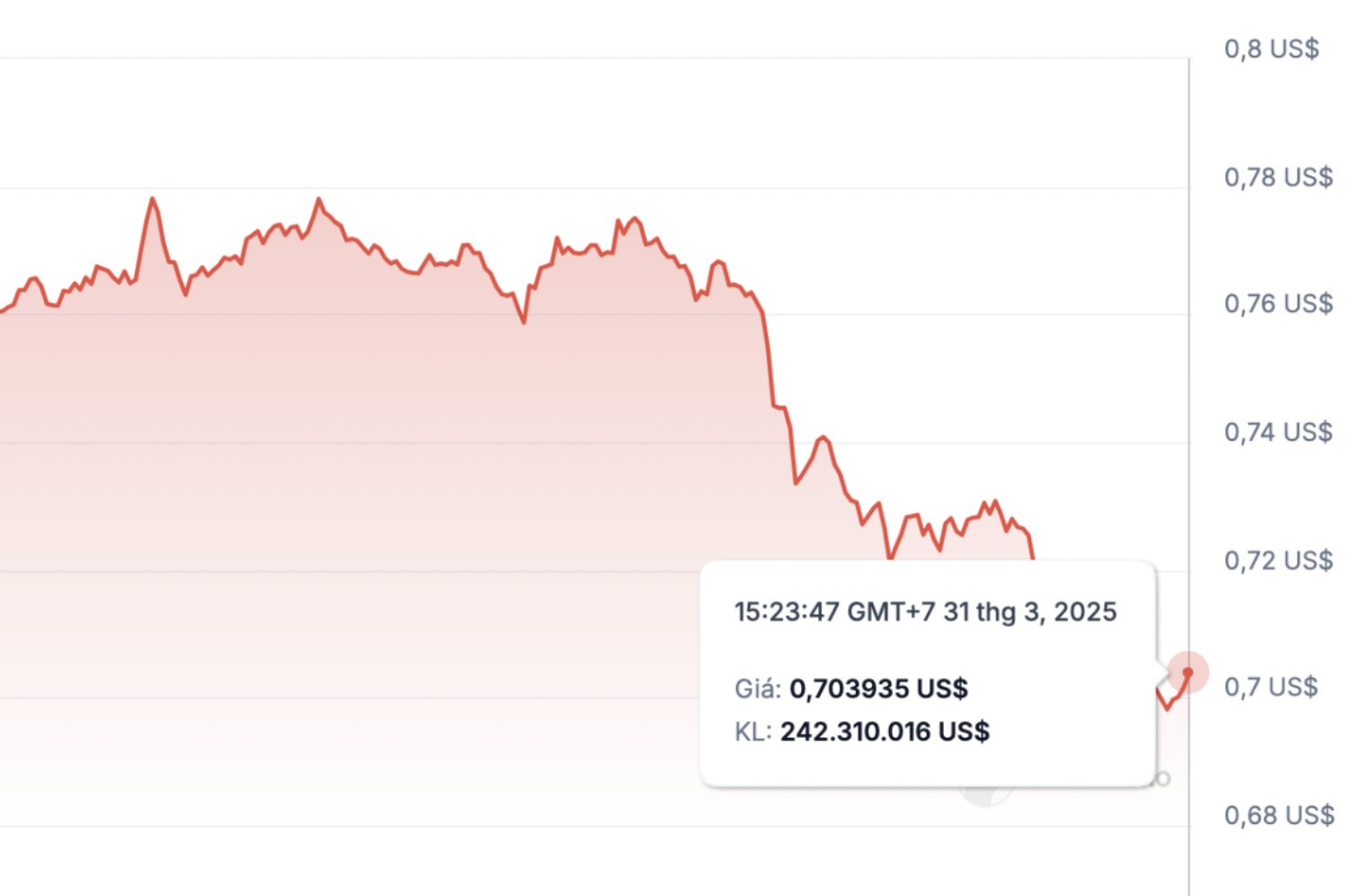This screenshot has height=896, width=1366.
Task: Click the GMT+7 timezone text
Action: 891,612
